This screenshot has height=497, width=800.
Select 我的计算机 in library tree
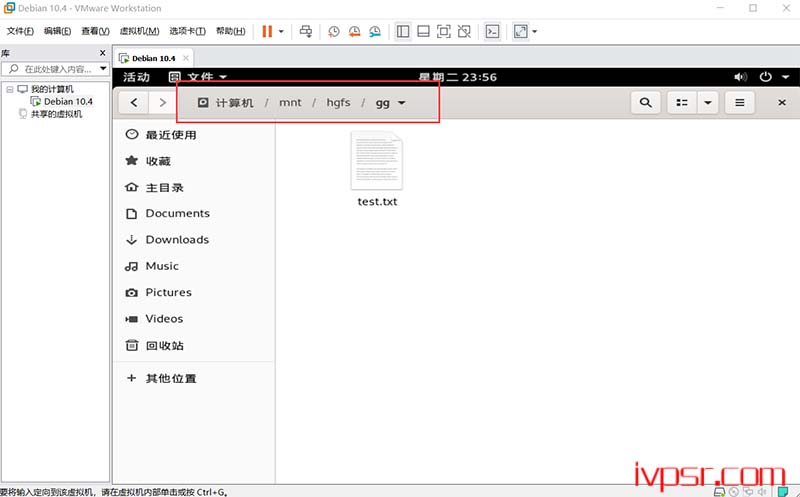(52, 89)
